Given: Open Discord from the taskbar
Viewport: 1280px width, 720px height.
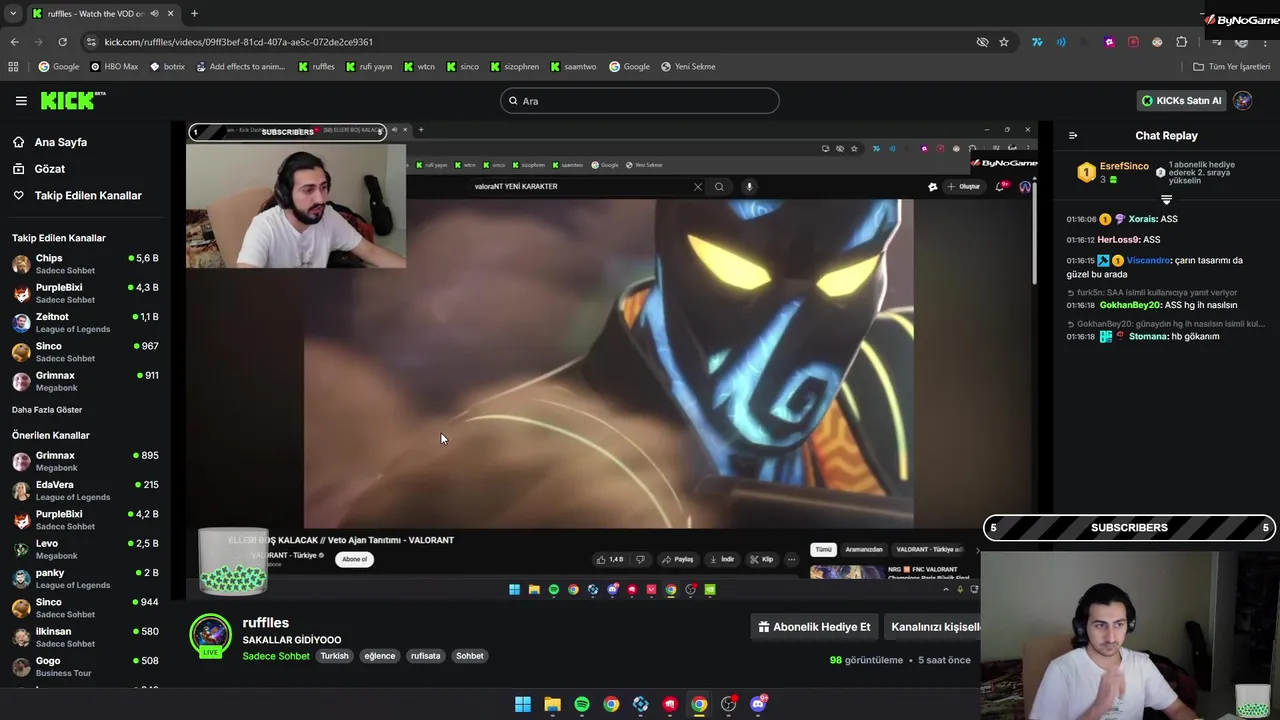Looking at the screenshot, I should pyautogui.click(x=758, y=704).
